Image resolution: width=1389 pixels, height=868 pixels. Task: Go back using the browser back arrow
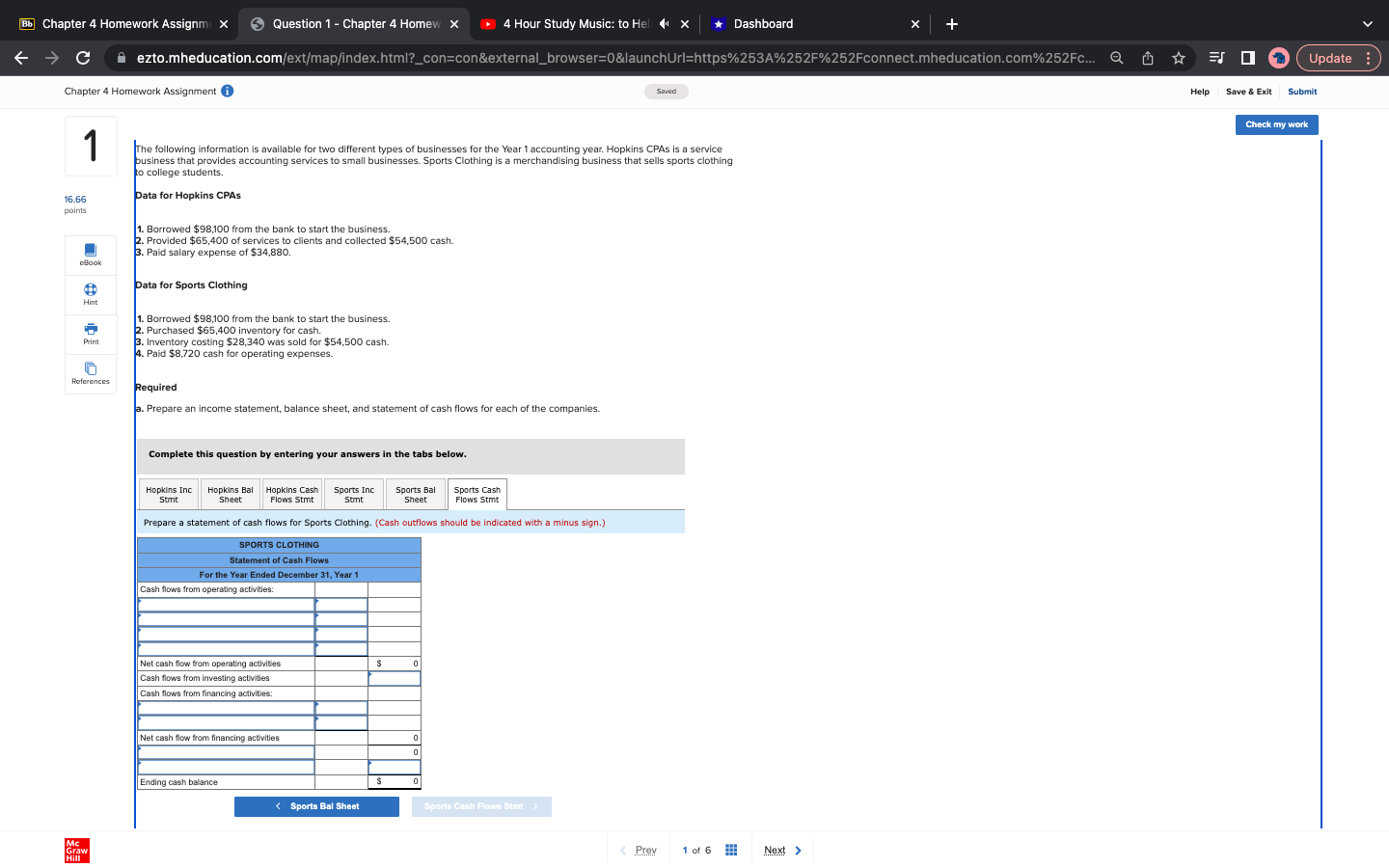[x=21, y=58]
